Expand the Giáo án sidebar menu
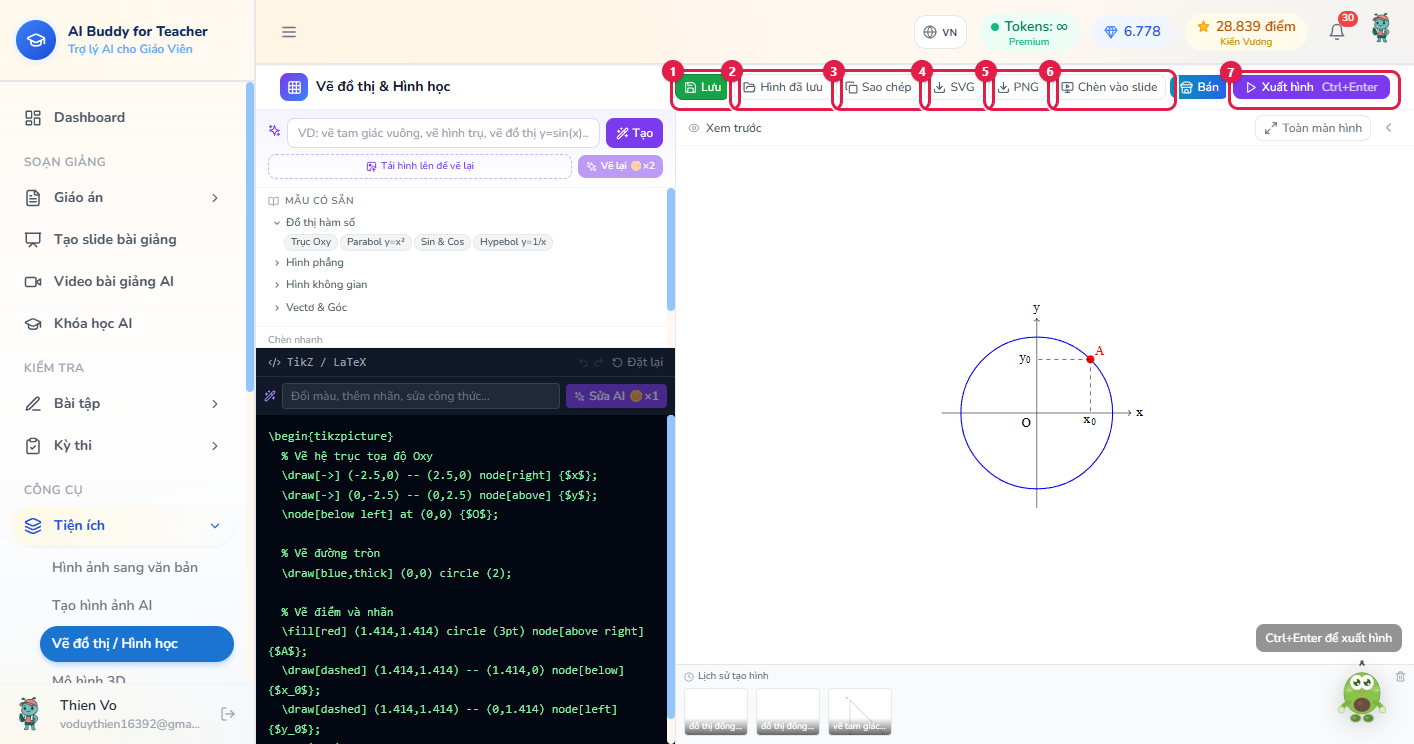This screenshot has height=744, width=1414. pos(124,198)
